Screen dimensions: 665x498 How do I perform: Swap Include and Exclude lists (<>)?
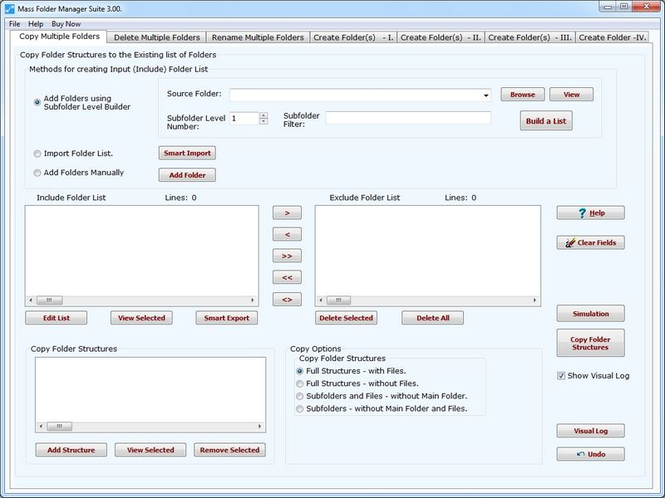click(x=287, y=299)
